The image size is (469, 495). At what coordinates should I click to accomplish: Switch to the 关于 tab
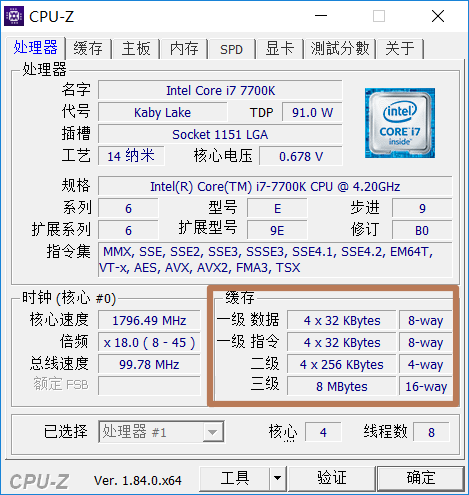click(x=400, y=49)
